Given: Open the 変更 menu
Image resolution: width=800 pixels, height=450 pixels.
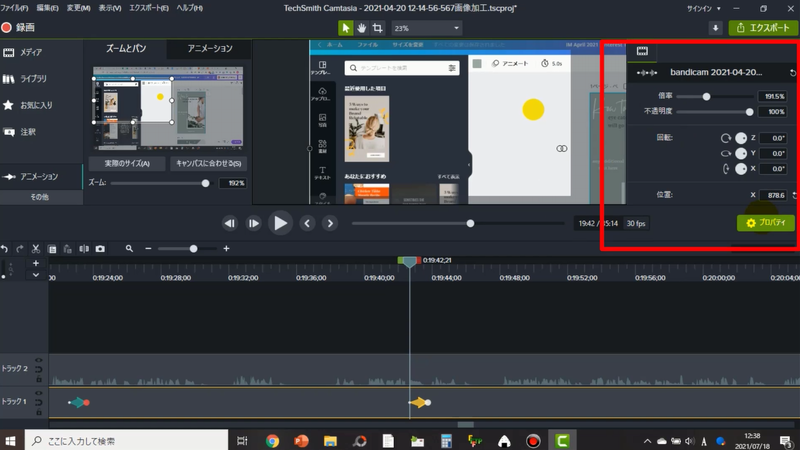Looking at the screenshot, I should click(78, 8).
